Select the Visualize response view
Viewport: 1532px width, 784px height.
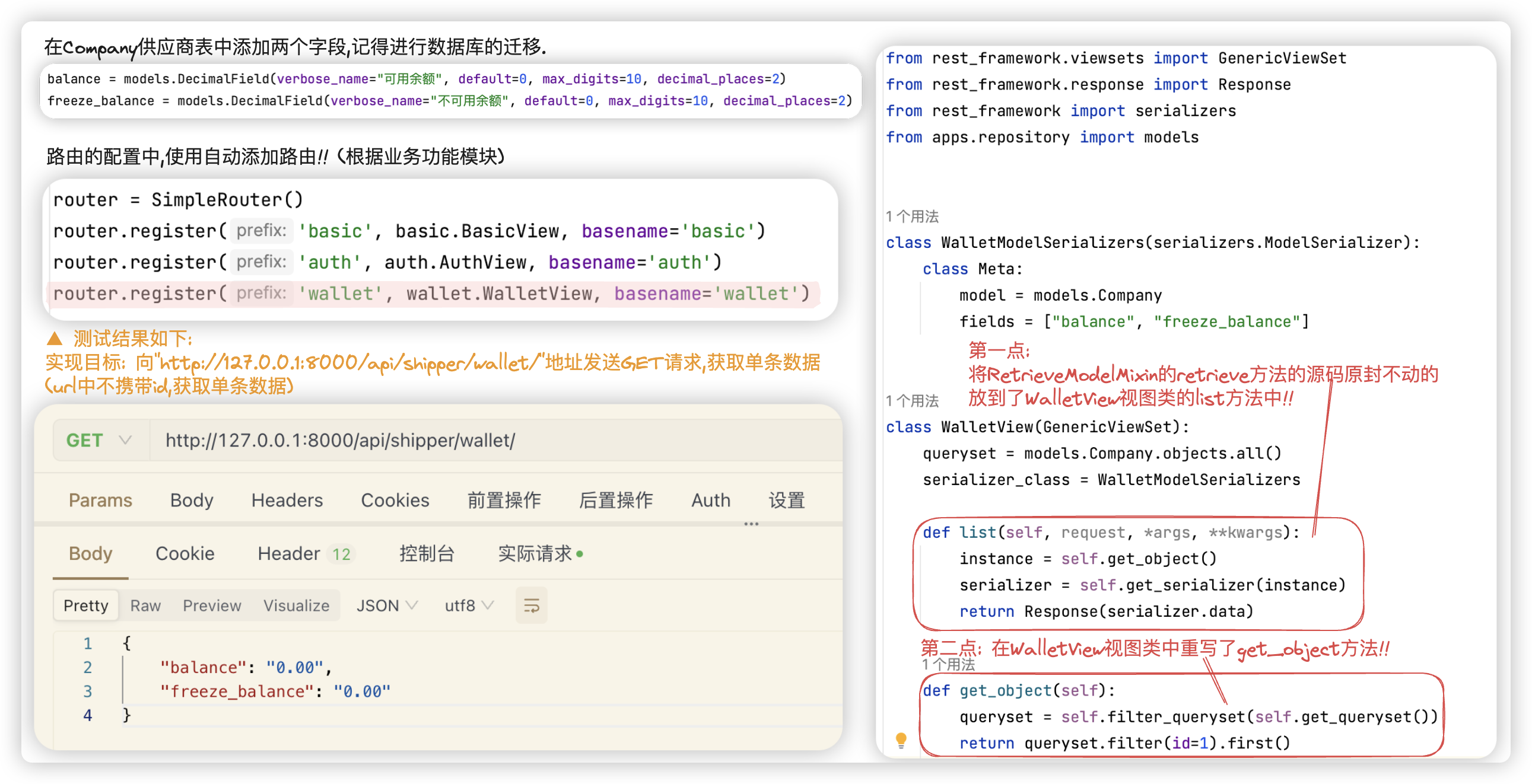(296, 605)
